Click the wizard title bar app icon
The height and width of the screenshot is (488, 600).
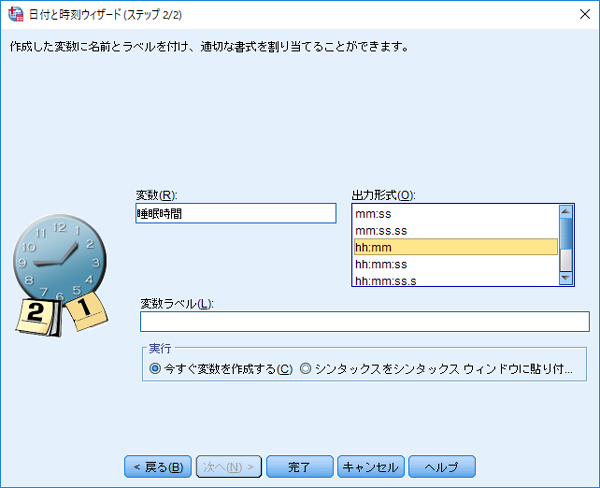tap(16, 14)
